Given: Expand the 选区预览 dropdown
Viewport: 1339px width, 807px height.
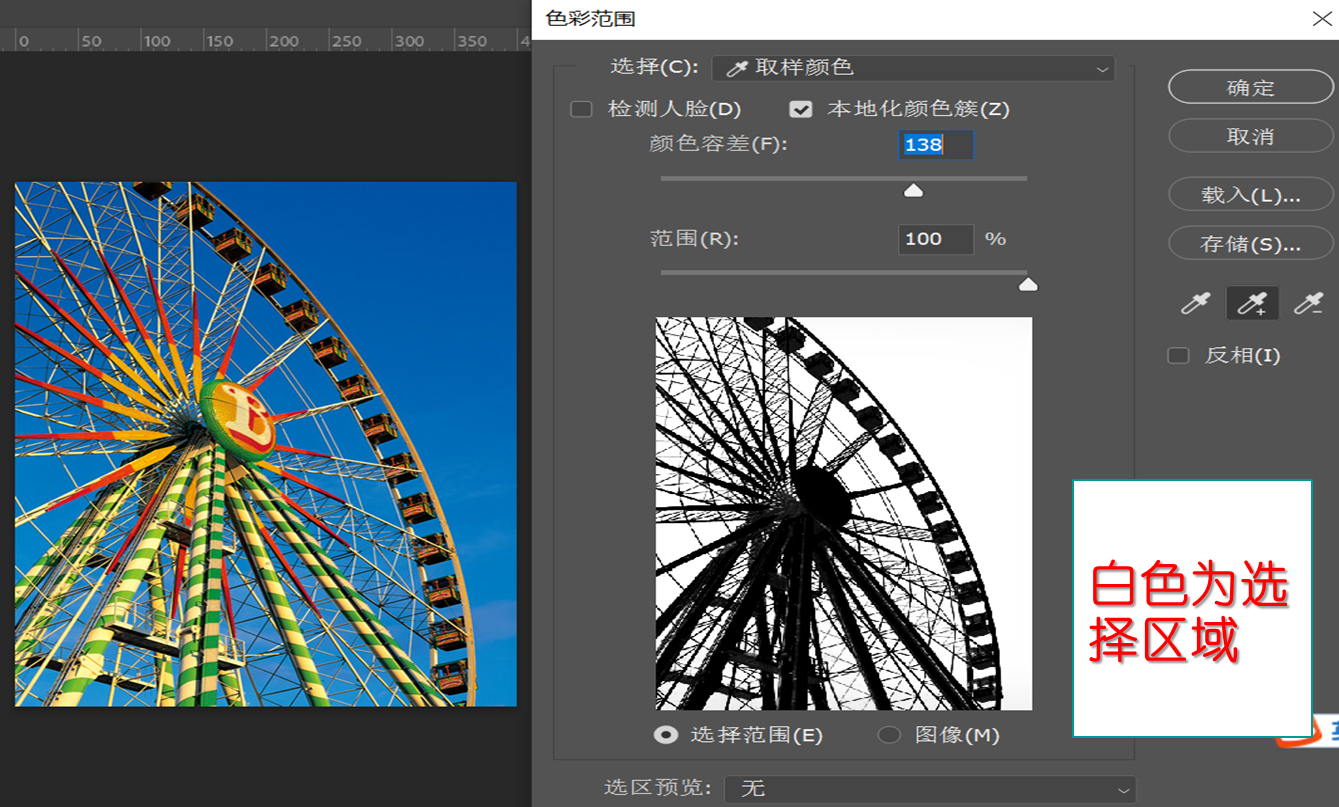Looking at the screenshot, I should 930,788.
